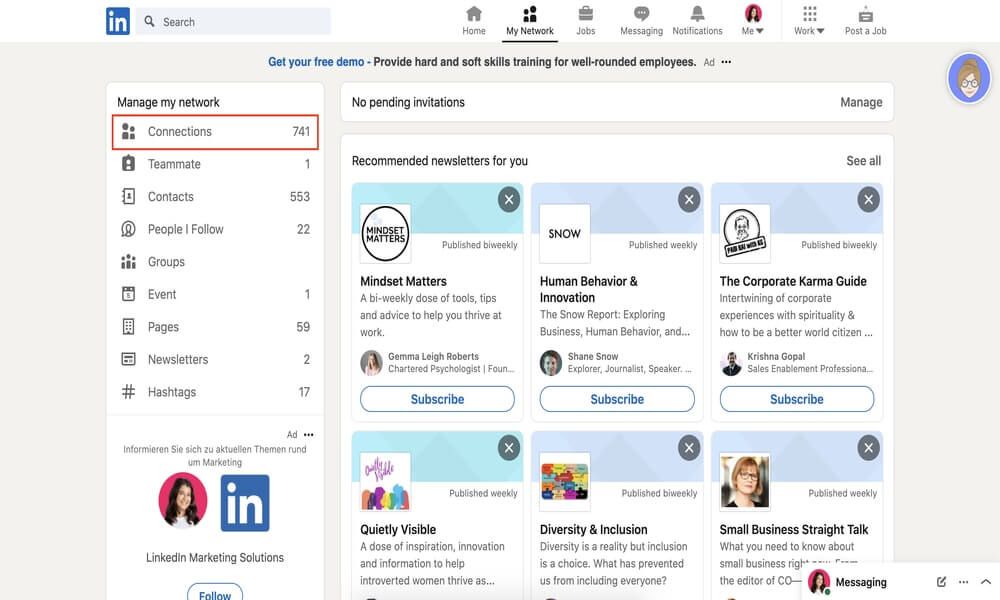Open the My Network tab

coord(530,21)
